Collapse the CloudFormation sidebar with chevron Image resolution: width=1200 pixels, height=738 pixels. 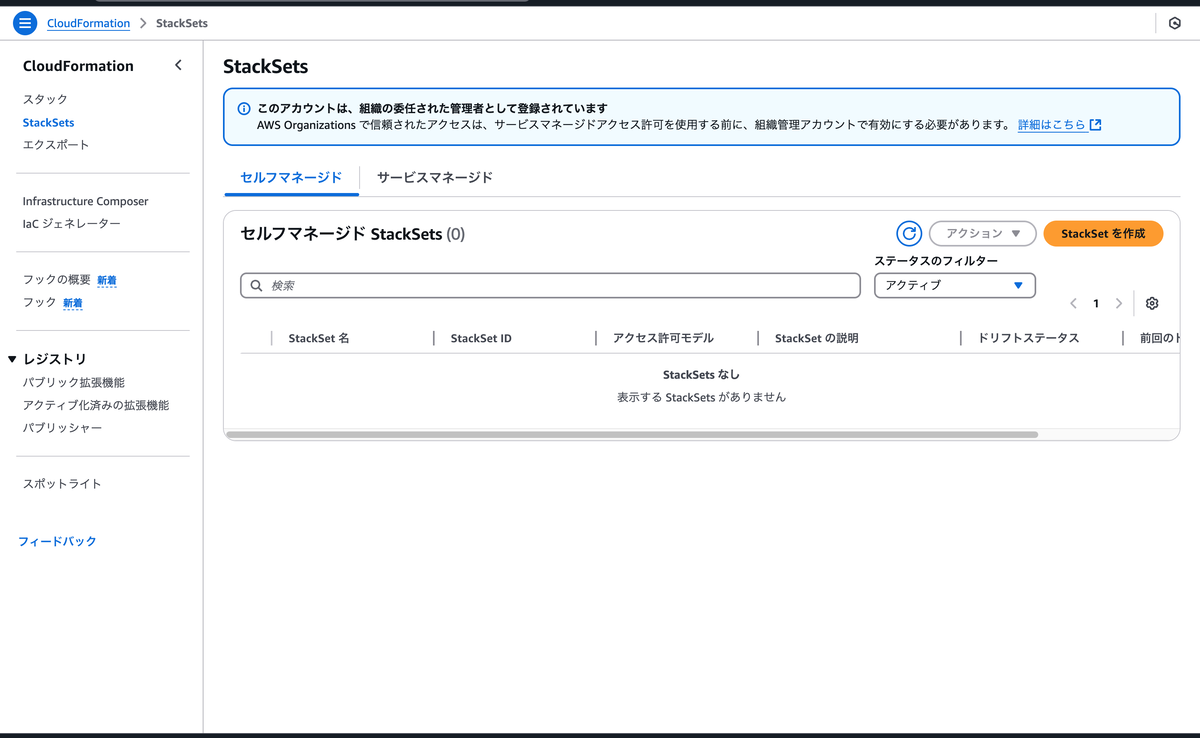[x=178, y=65]
